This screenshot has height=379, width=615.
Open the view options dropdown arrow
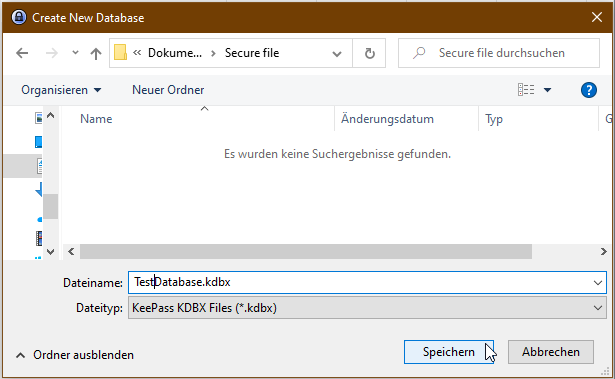click(547, 90)
